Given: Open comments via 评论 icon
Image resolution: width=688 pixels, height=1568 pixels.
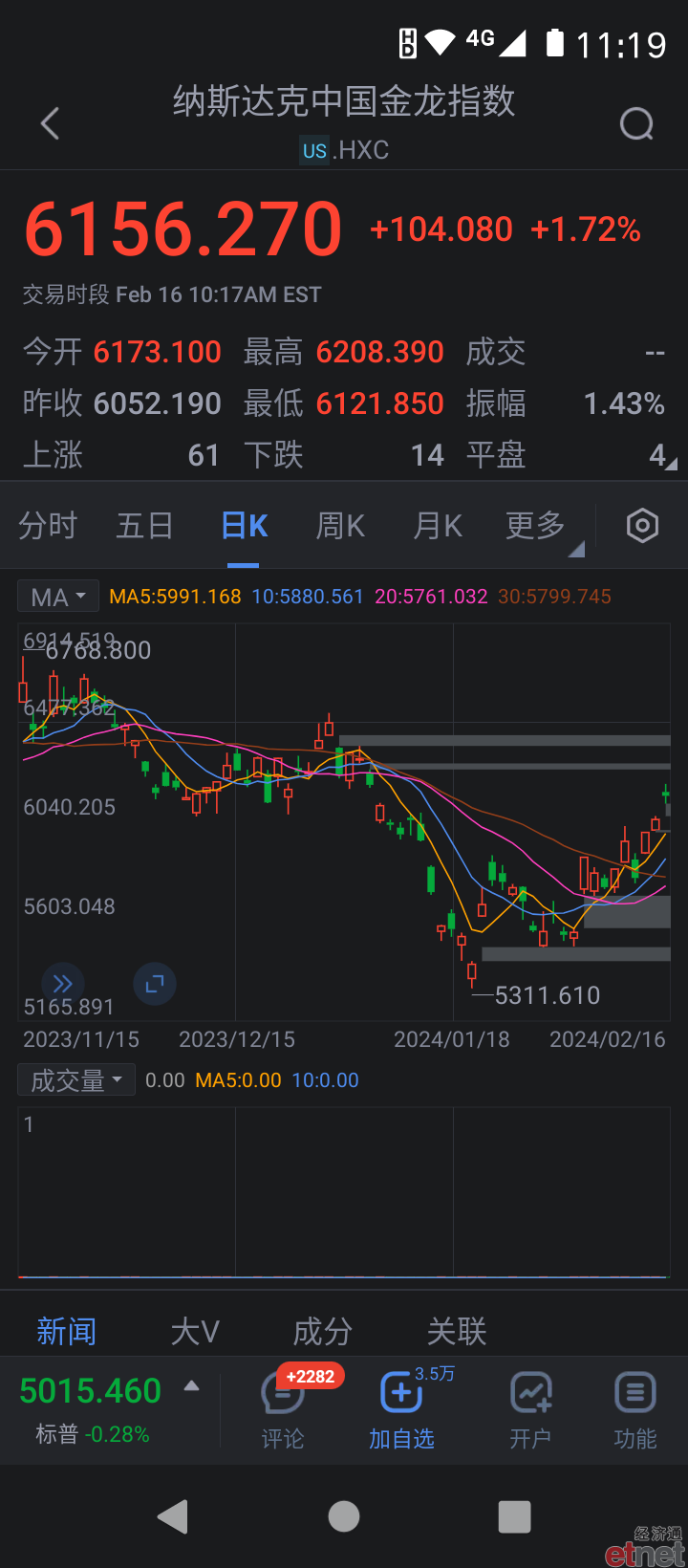Looking at the screenshot, I should (x=283, y=1411).
